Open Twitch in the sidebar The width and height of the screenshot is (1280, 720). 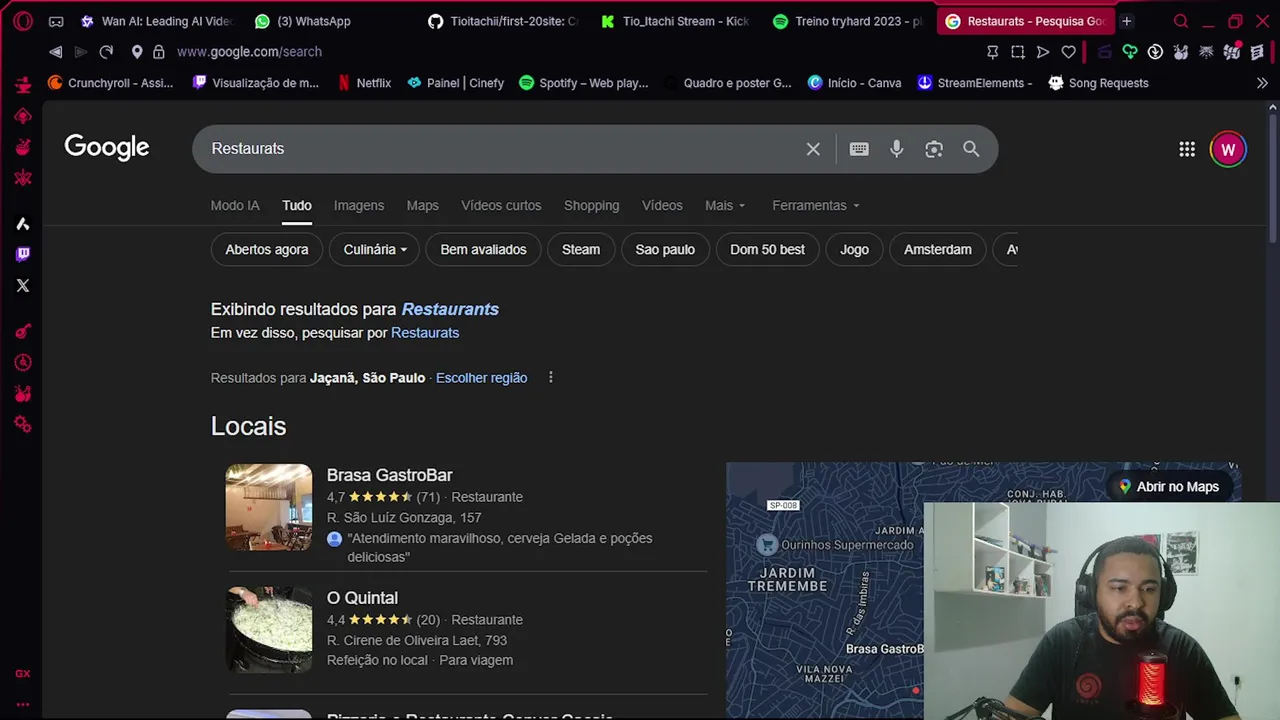23,254
